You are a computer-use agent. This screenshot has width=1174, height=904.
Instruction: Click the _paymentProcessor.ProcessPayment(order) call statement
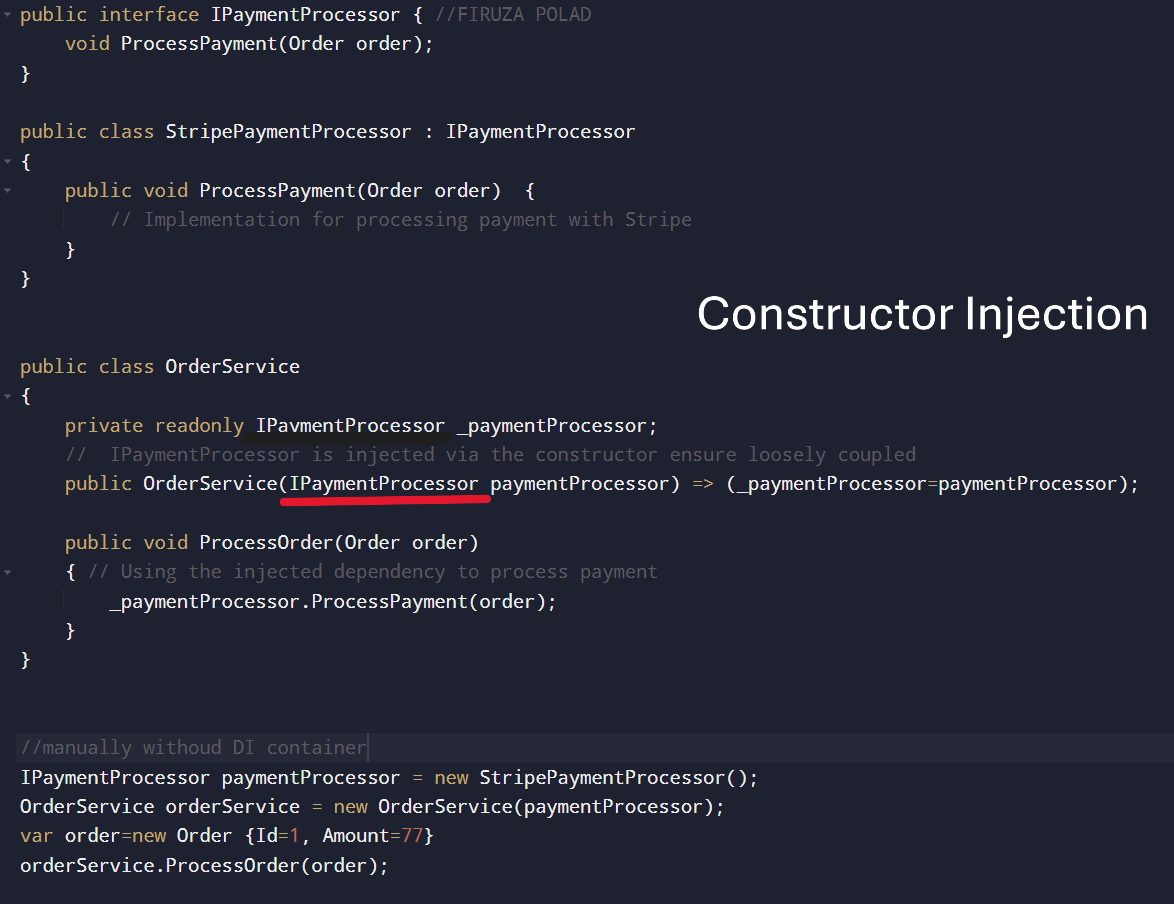[333, 601]
